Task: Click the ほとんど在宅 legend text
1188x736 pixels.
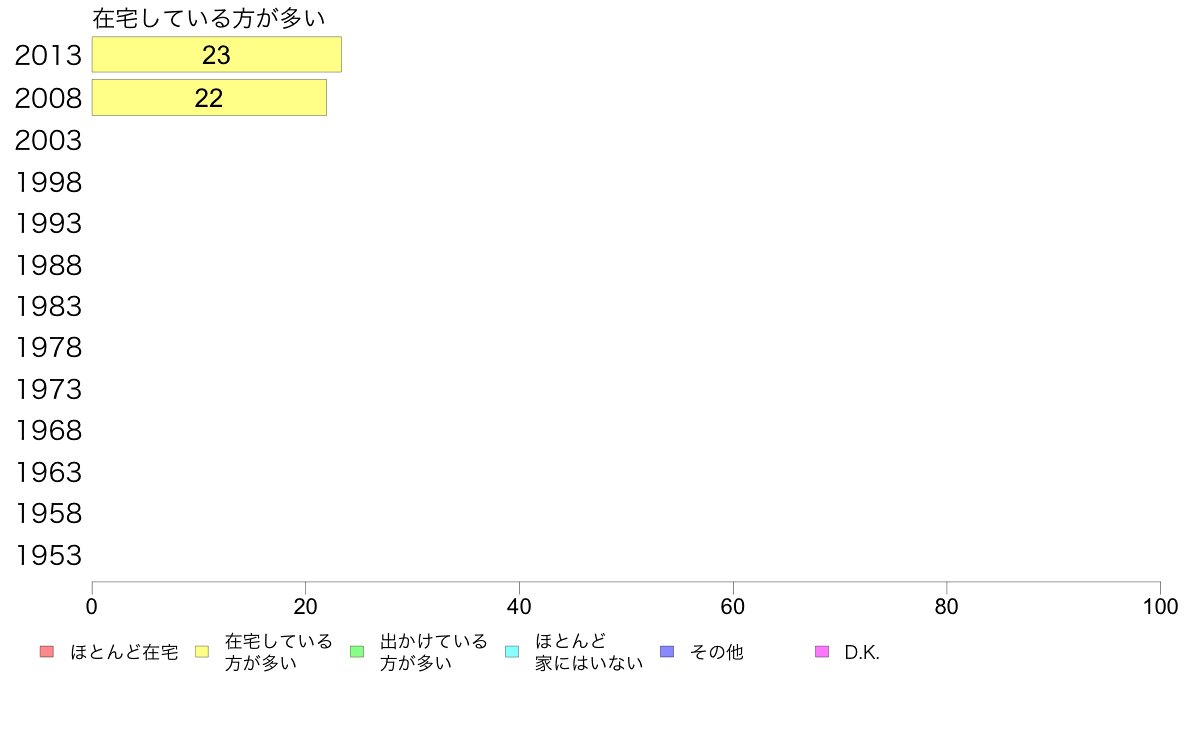Action: coord(124,653)
